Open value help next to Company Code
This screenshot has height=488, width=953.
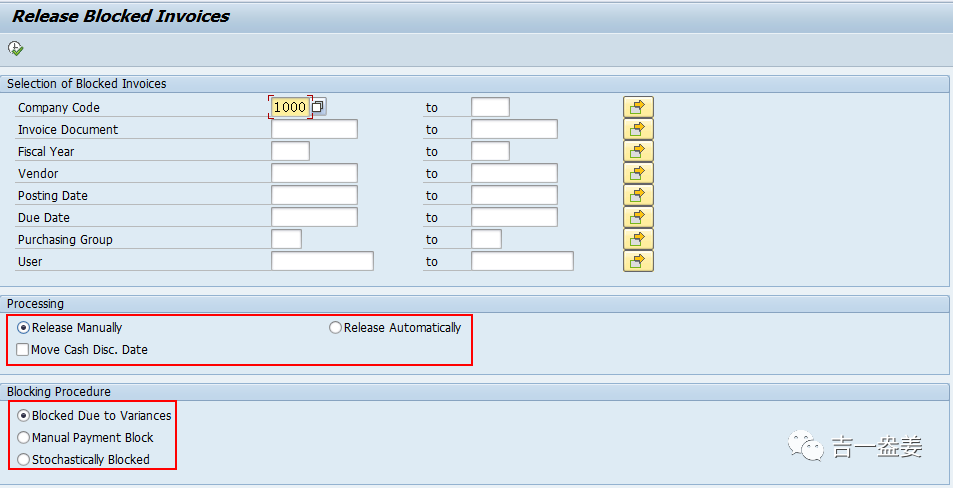coord(319,107)
